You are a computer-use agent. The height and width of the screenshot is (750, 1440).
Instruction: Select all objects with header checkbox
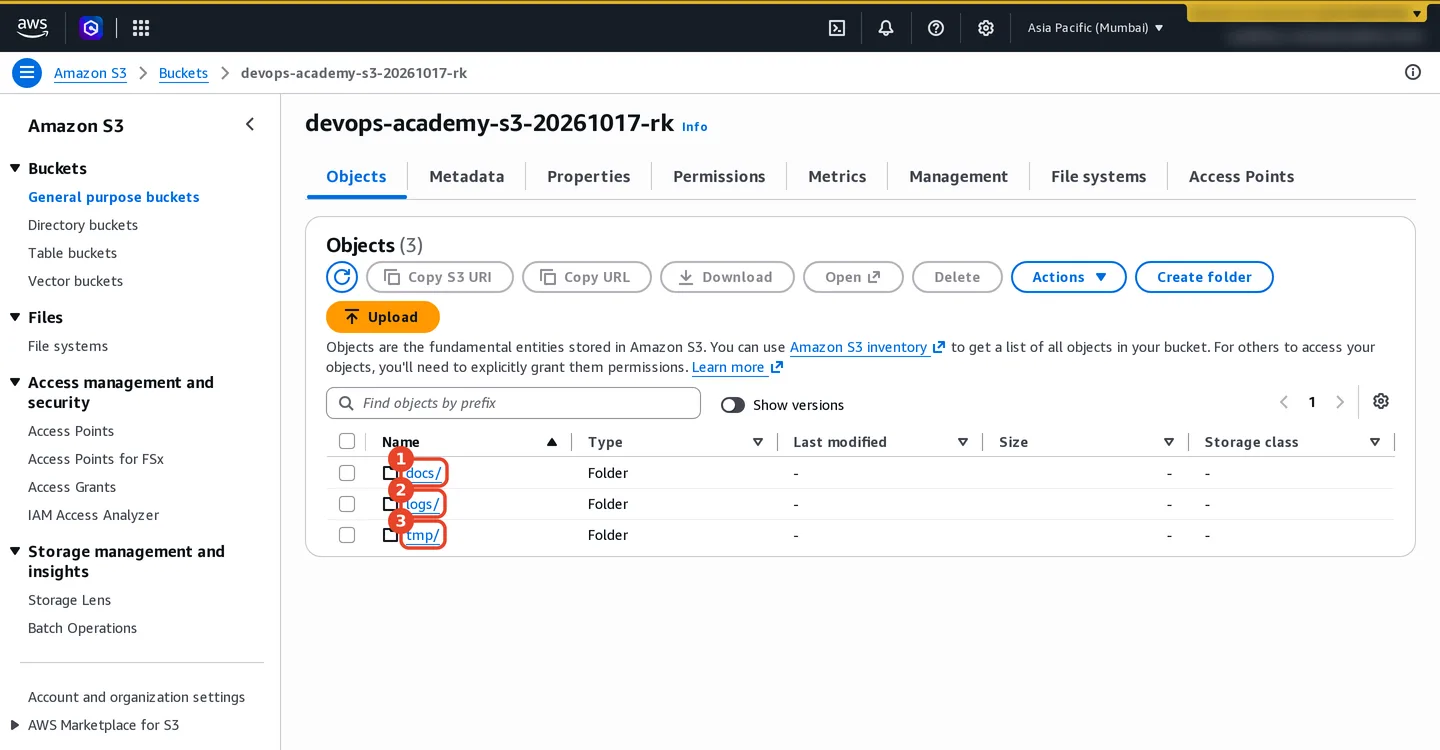347,441
